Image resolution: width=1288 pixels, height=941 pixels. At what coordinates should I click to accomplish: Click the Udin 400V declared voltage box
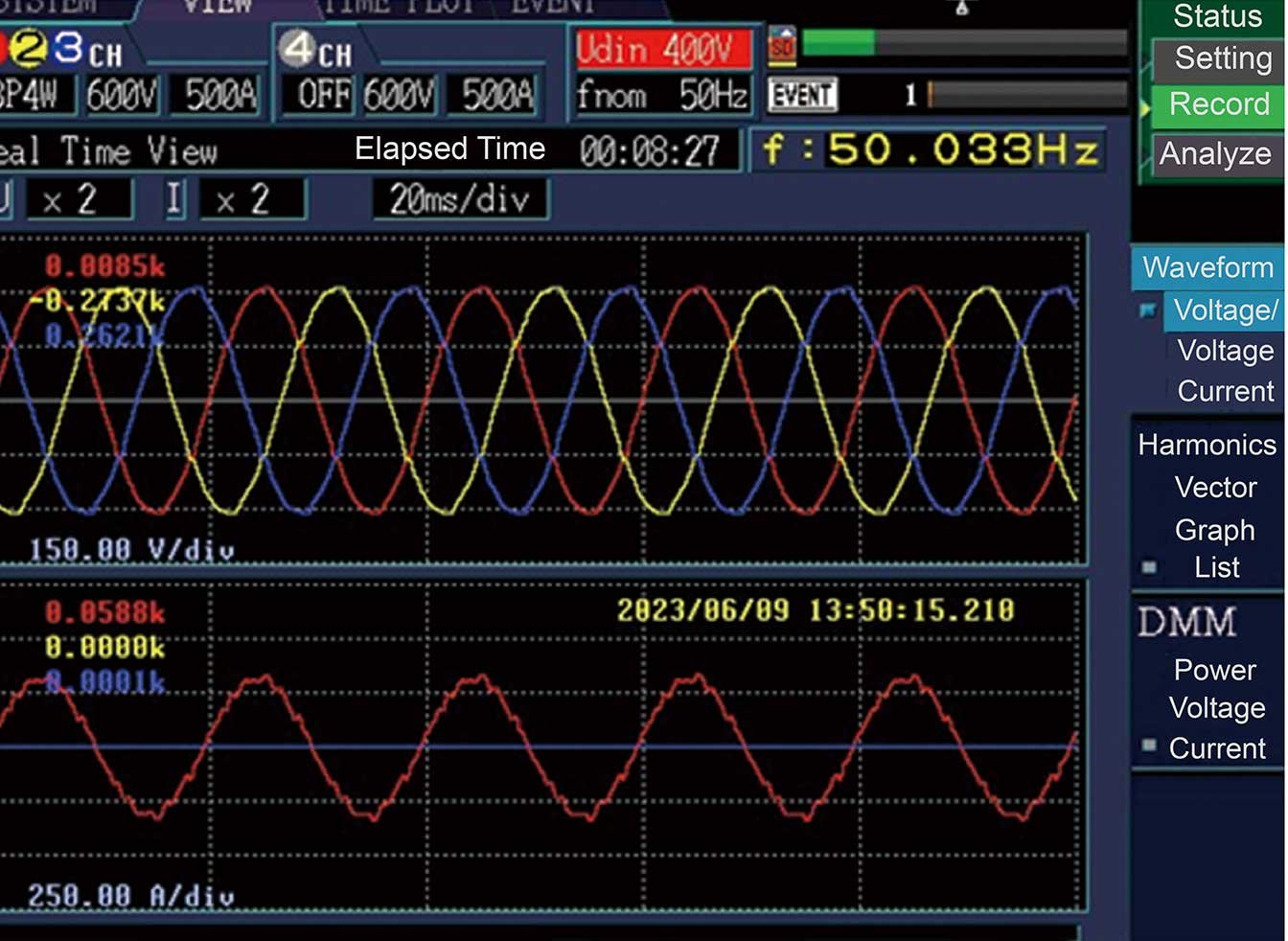click(663, 49)
